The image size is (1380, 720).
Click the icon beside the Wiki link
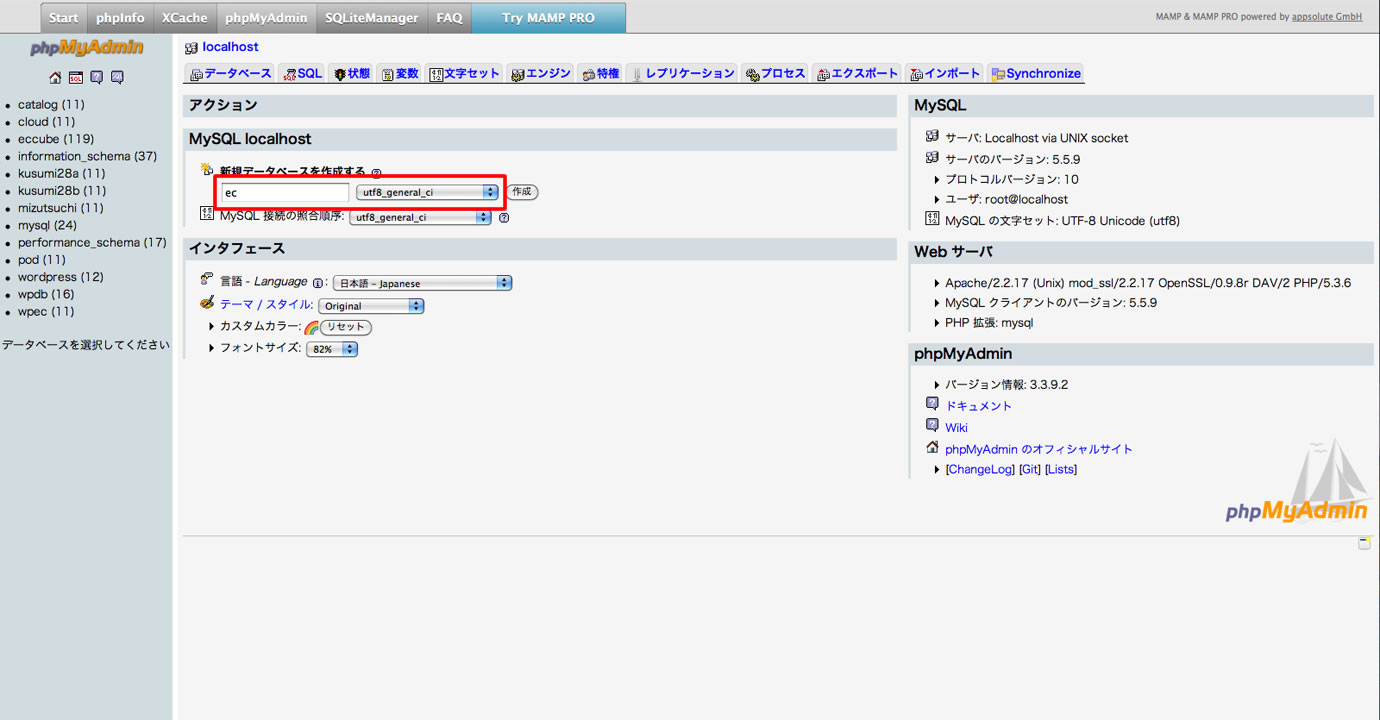(x=932, y=425)
